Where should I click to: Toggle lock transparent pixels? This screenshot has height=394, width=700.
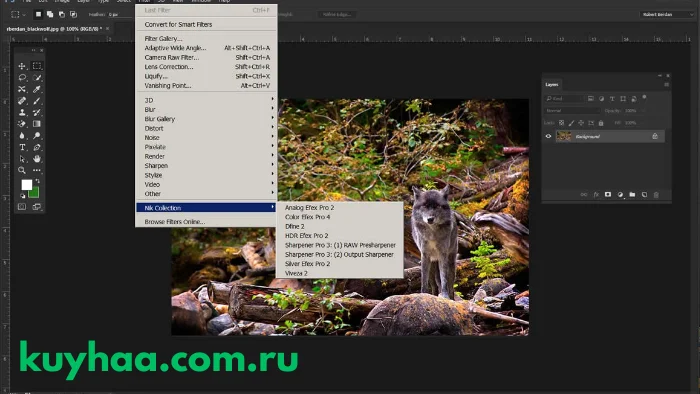(x=562, y=123)
